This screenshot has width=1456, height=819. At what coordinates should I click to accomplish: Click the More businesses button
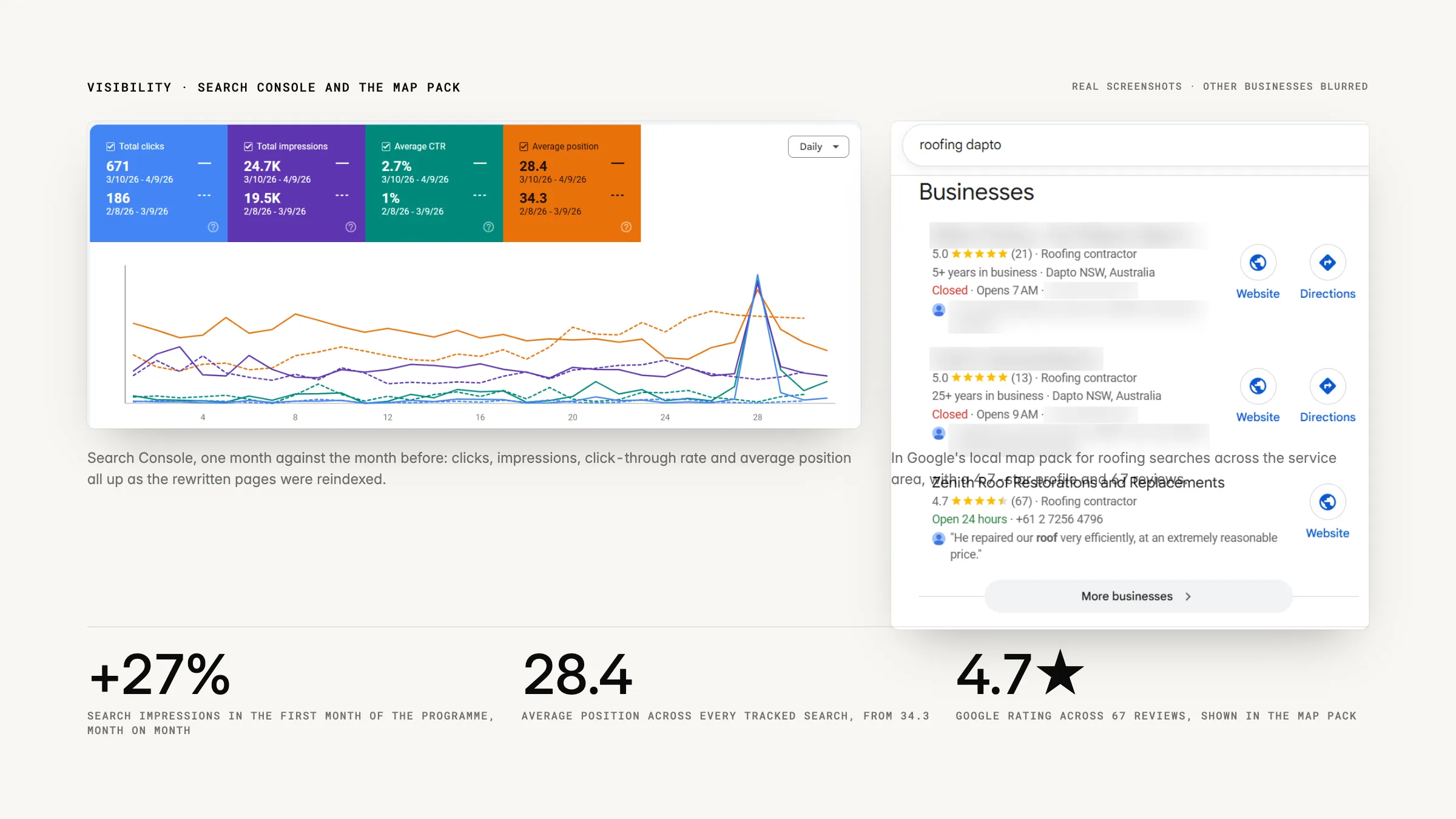click(1138, 596)
